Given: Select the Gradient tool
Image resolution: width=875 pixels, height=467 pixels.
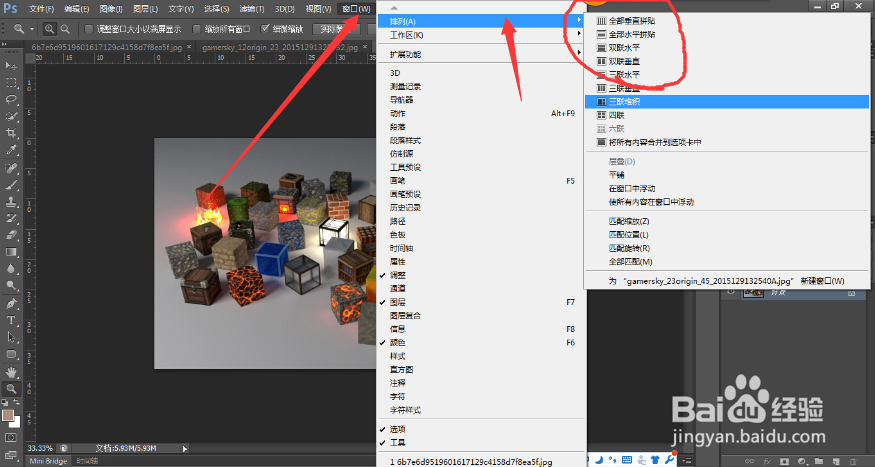Looking at the screenshot, I should pos(11,252).
